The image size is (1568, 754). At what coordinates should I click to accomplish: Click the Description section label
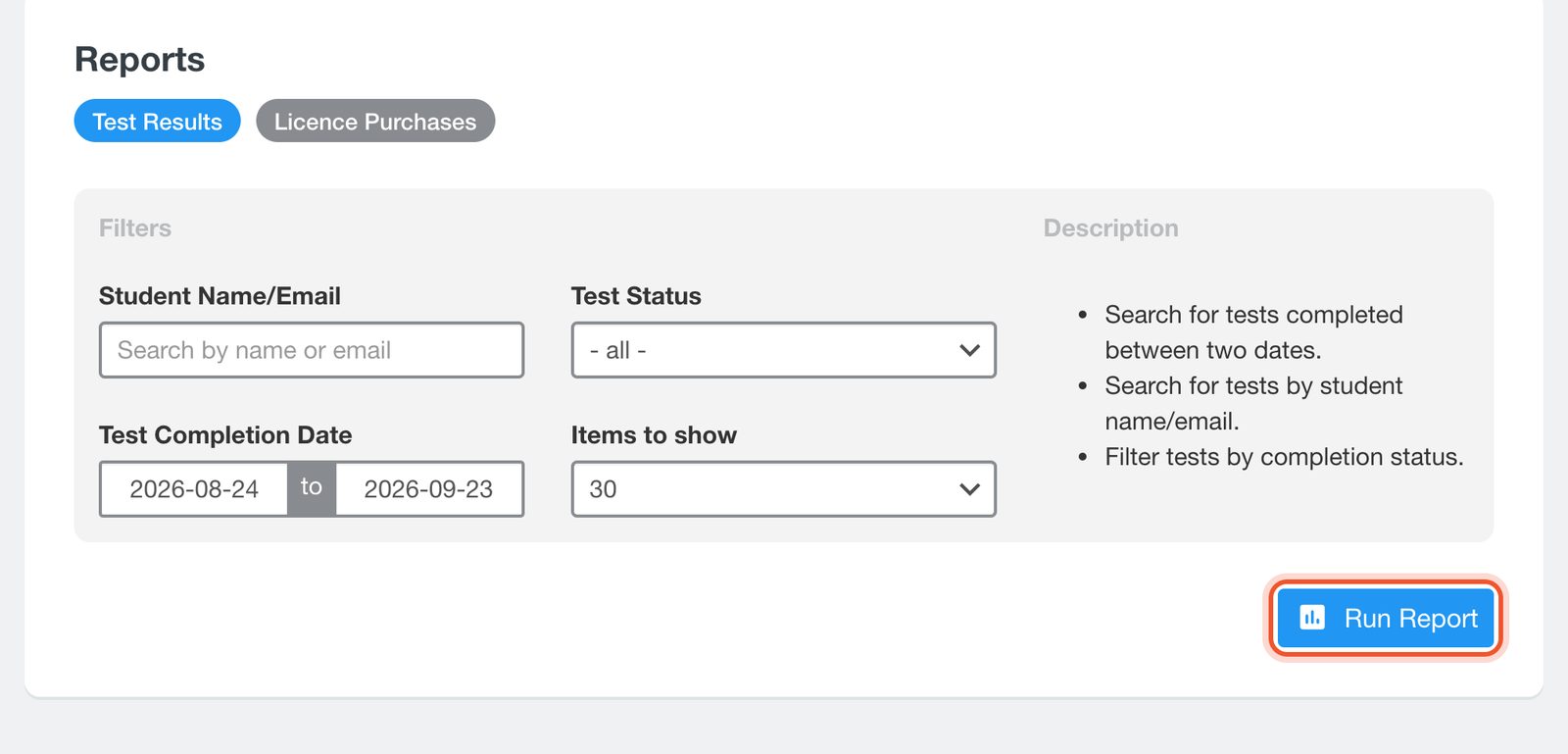1111,228
